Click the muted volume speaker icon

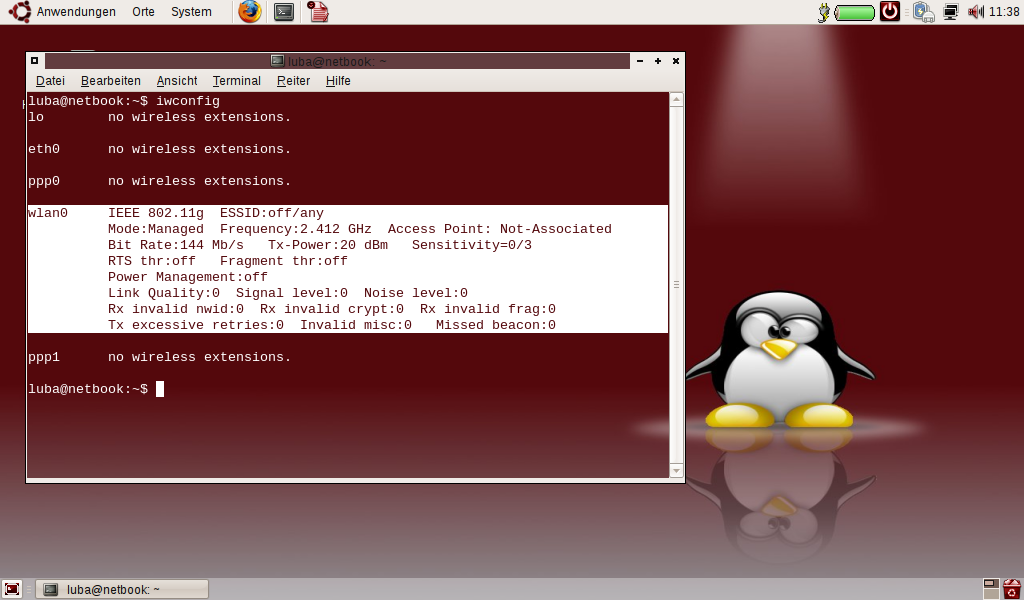976,12
